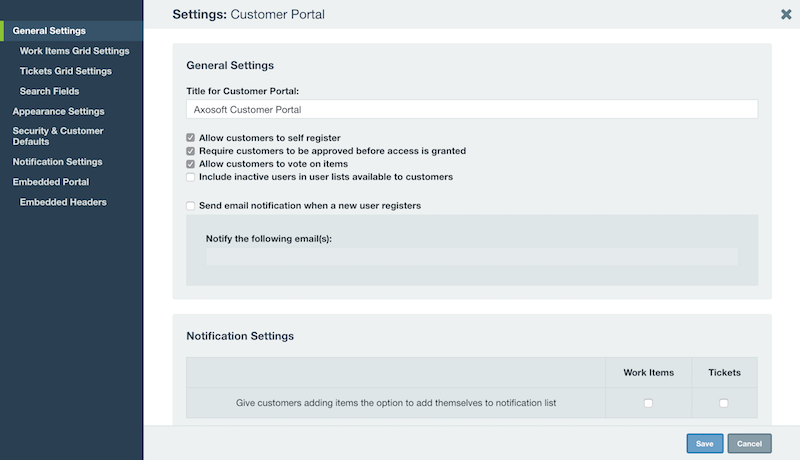Toggle Require customers to be approved checkbox
This screenshot has width=800, height=460.
[190, 151]
